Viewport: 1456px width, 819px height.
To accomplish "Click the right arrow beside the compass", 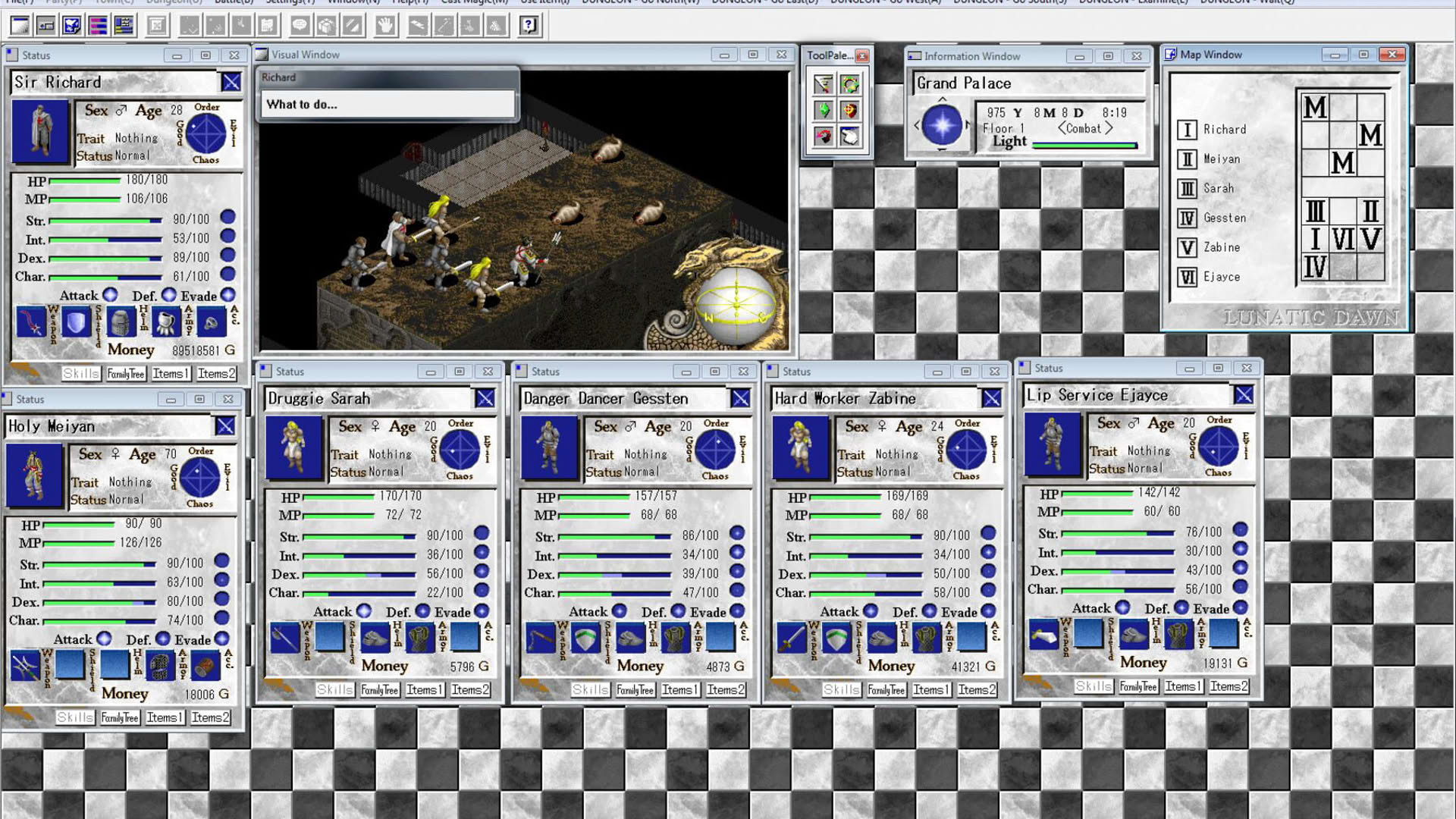I will tap(968, 125).
